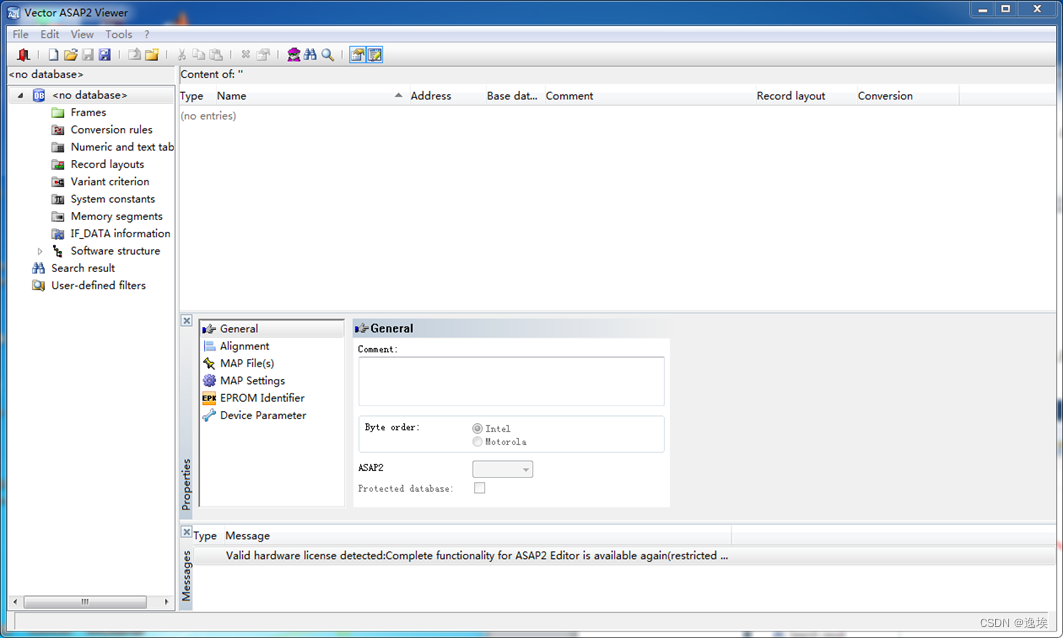This screenshot has height=638, width=1063.
Task: Select Conversion rules in the tree
Action: (111, 129)
